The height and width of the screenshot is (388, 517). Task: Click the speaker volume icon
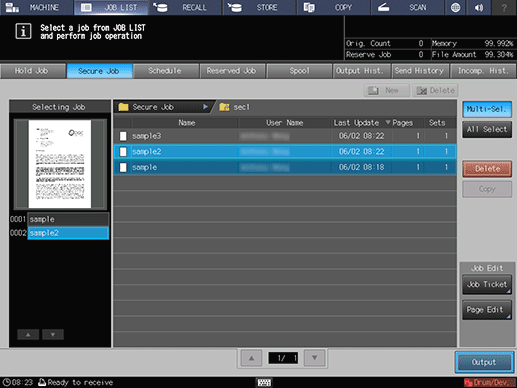(479, 7)
